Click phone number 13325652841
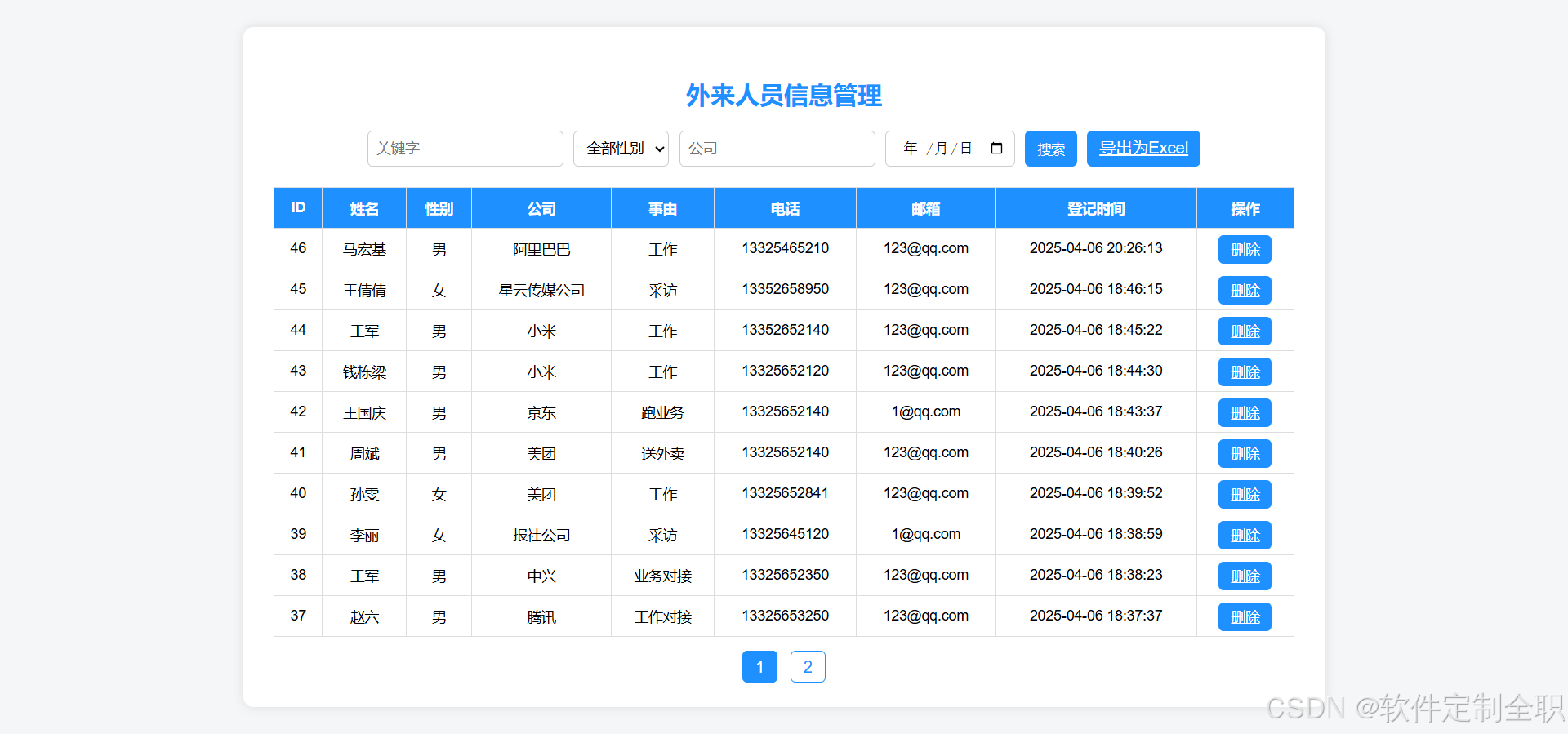The height and width of the screenshot is (734, 1568). 785,493
